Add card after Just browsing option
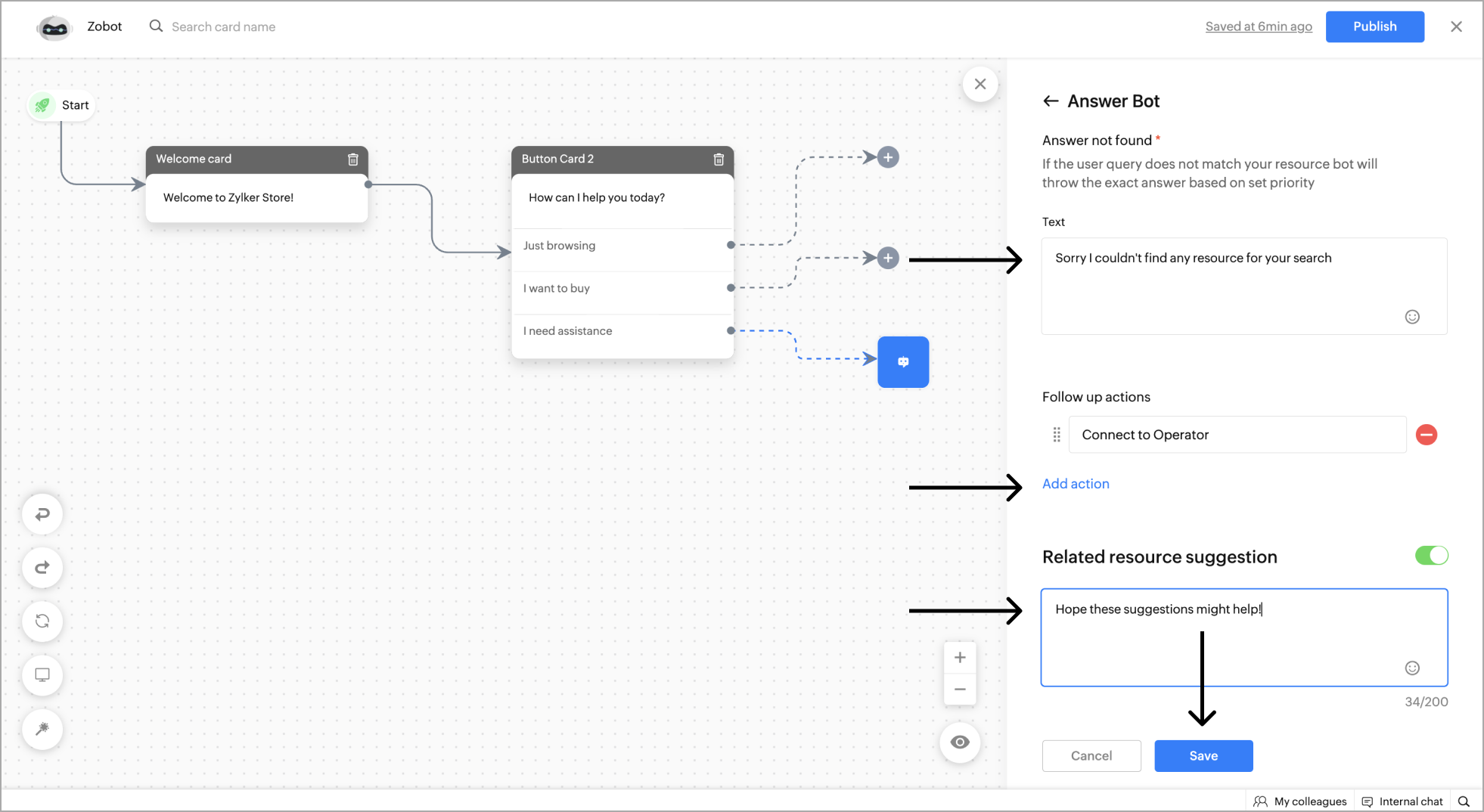 [x=888, y=157]
